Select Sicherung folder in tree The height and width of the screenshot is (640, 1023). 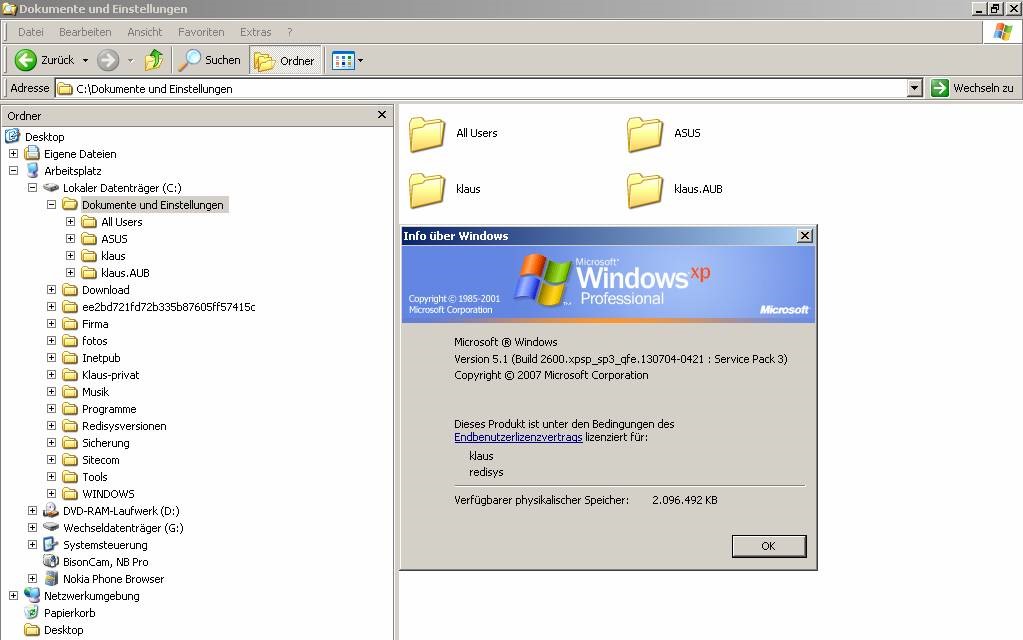tap(106, 443)
